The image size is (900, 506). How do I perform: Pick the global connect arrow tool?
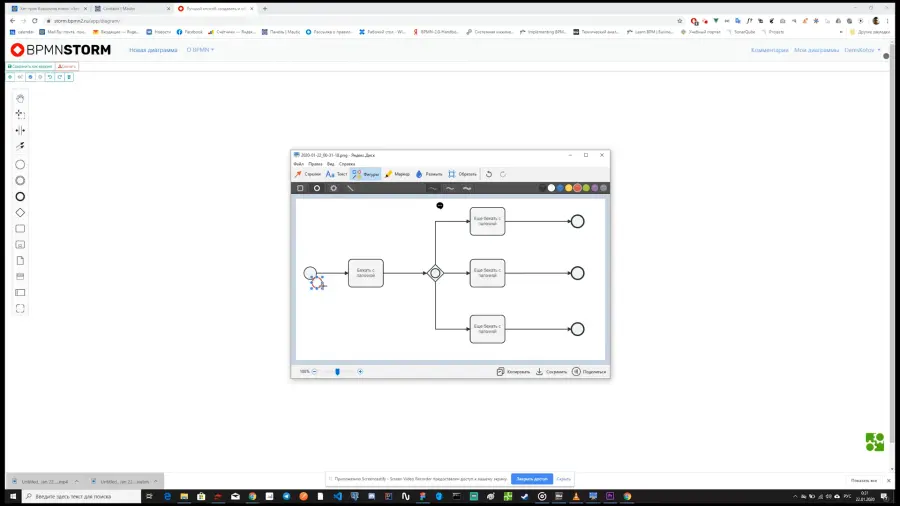(x=20, y=146)
